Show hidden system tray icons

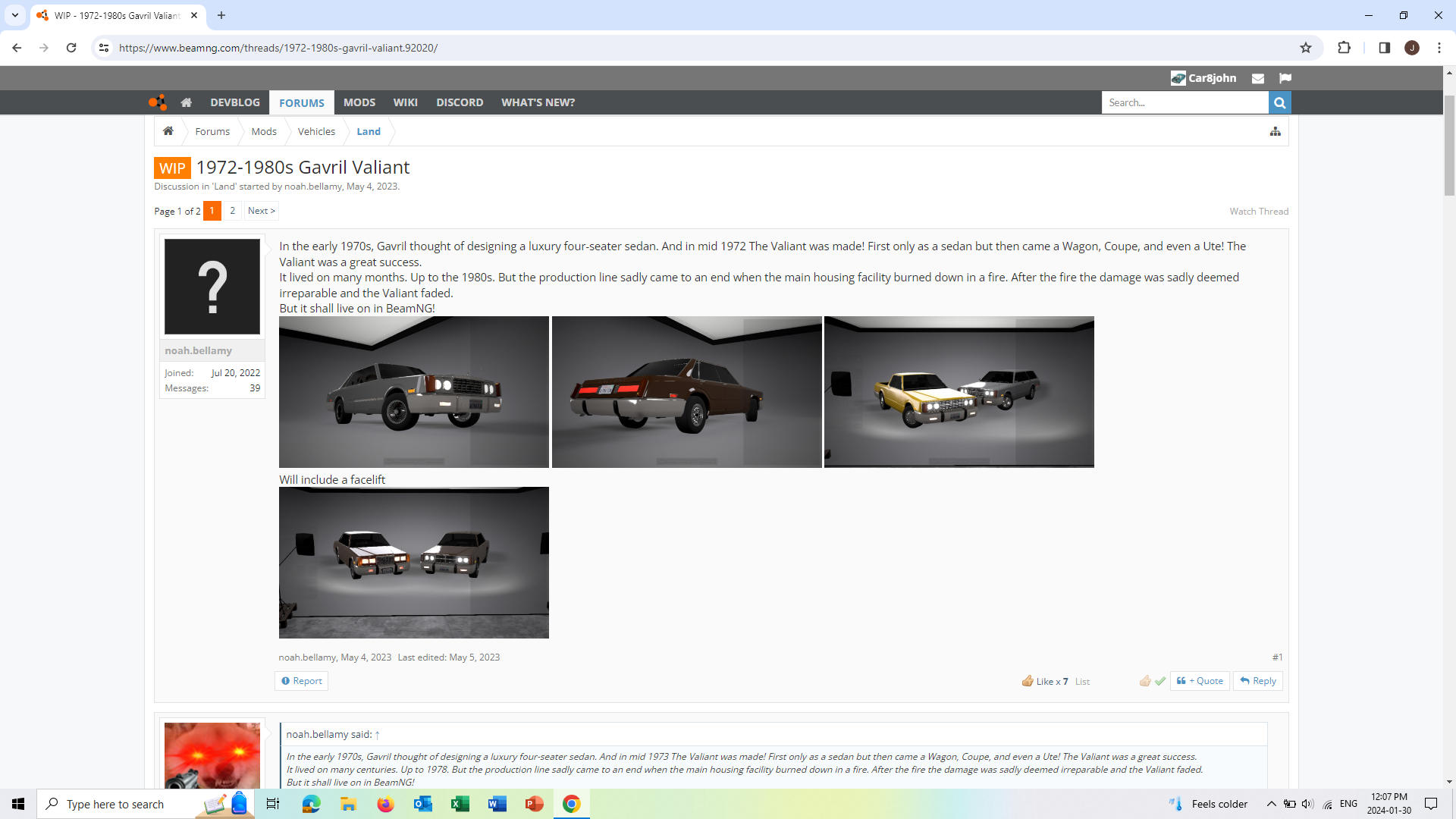pyautogui.click(x=1272, y=804)
